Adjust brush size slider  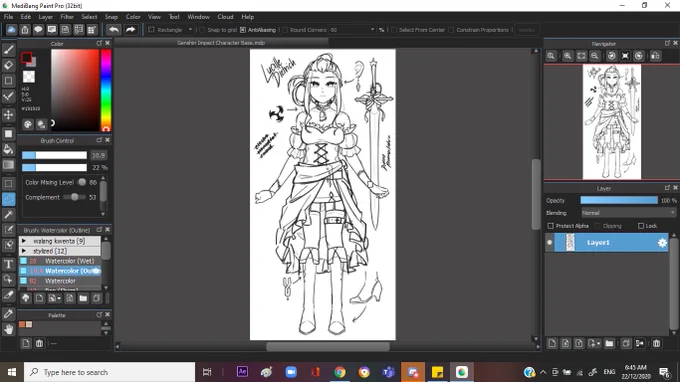click(x=54, y=155)
